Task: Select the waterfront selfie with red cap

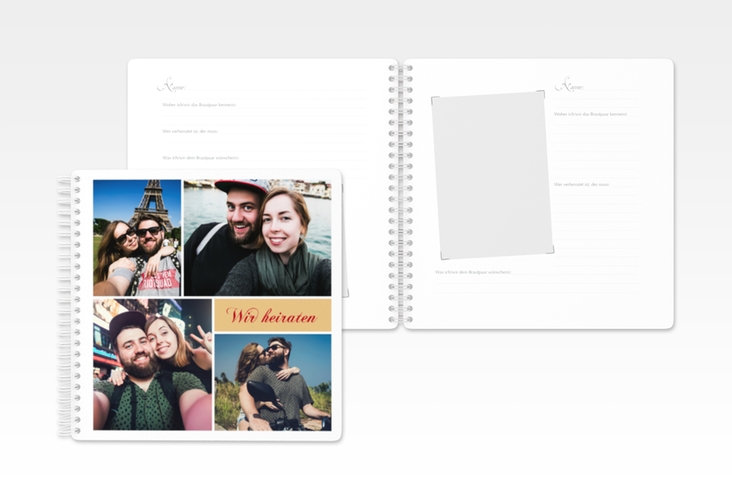Action: (x=258, y=238)
